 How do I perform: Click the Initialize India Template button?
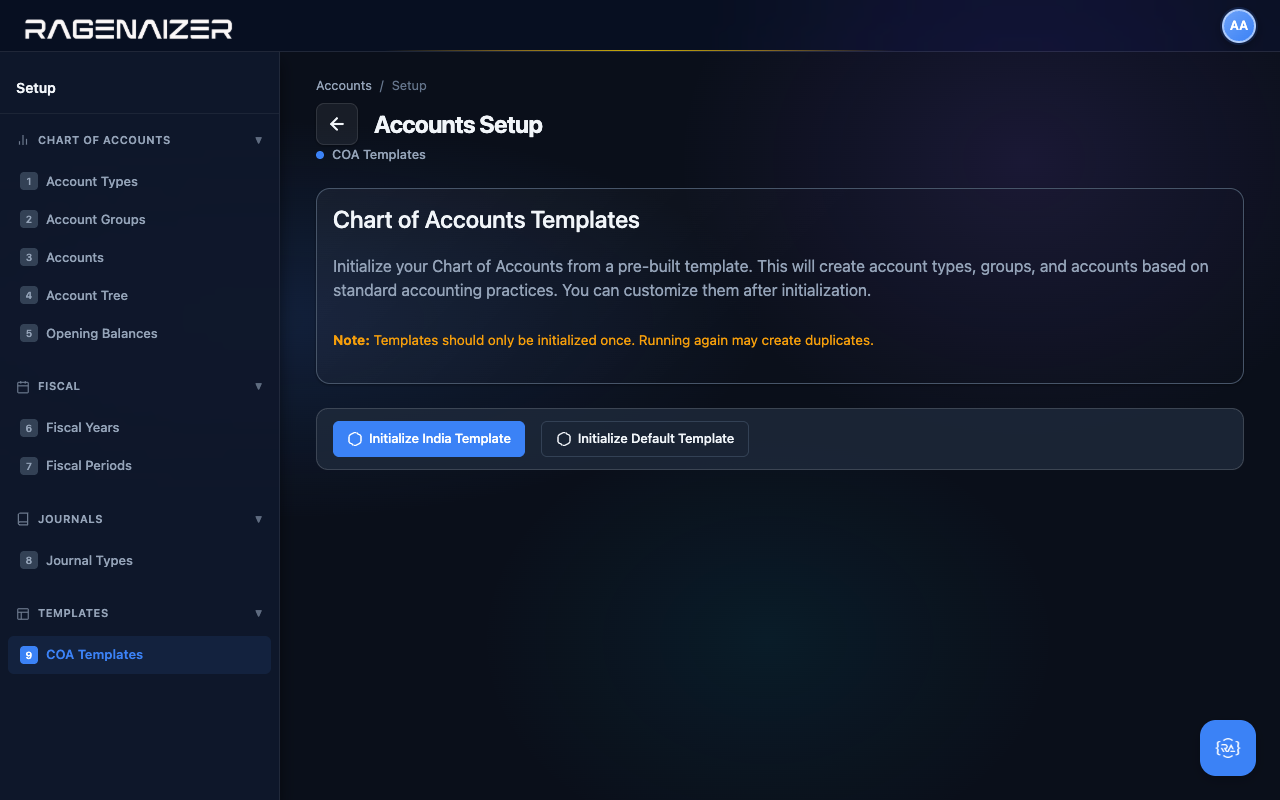pyautogui.click(x=429, y=439)
